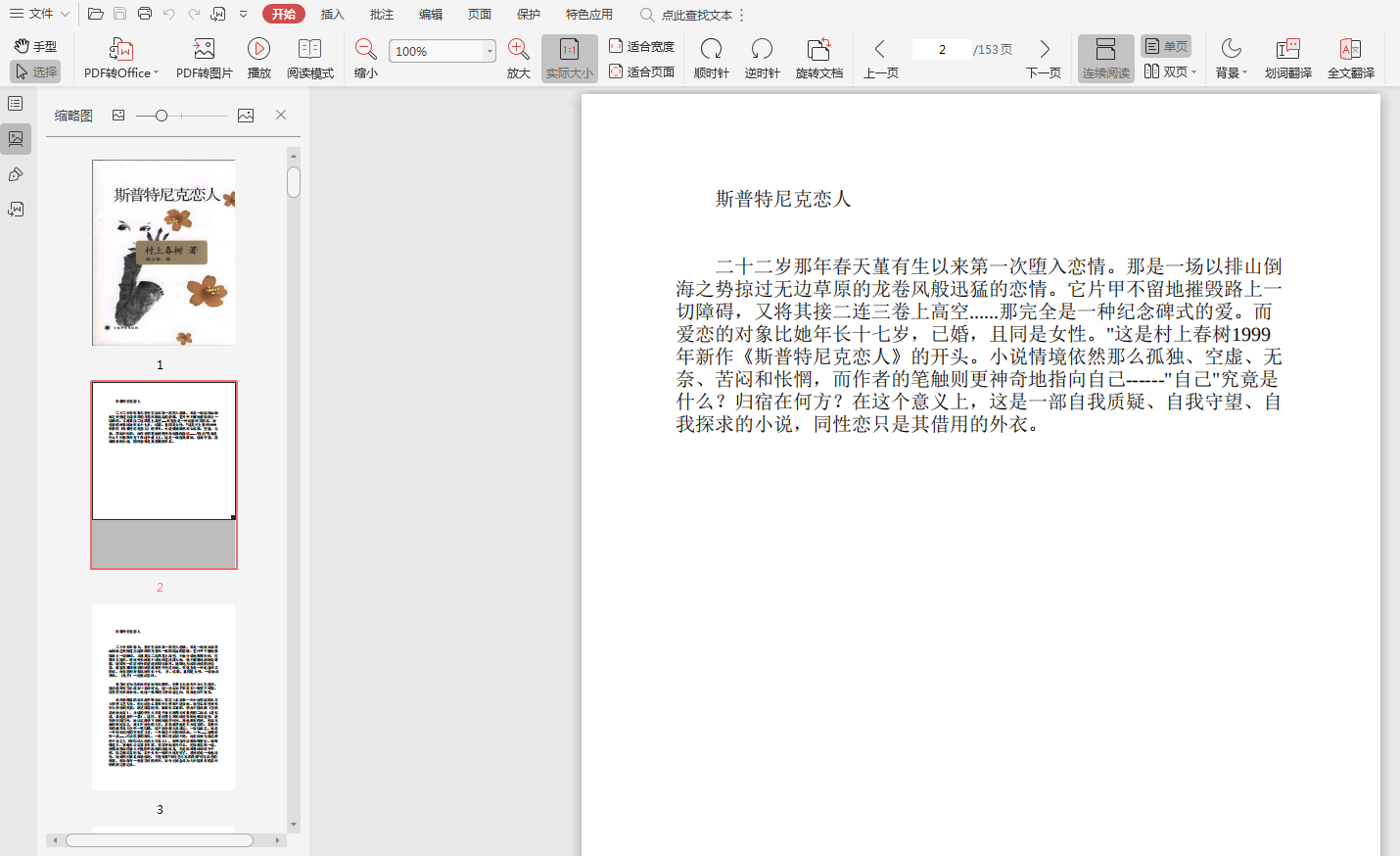Toggle 连续阅读 continuous reading

coord(1106,59)
